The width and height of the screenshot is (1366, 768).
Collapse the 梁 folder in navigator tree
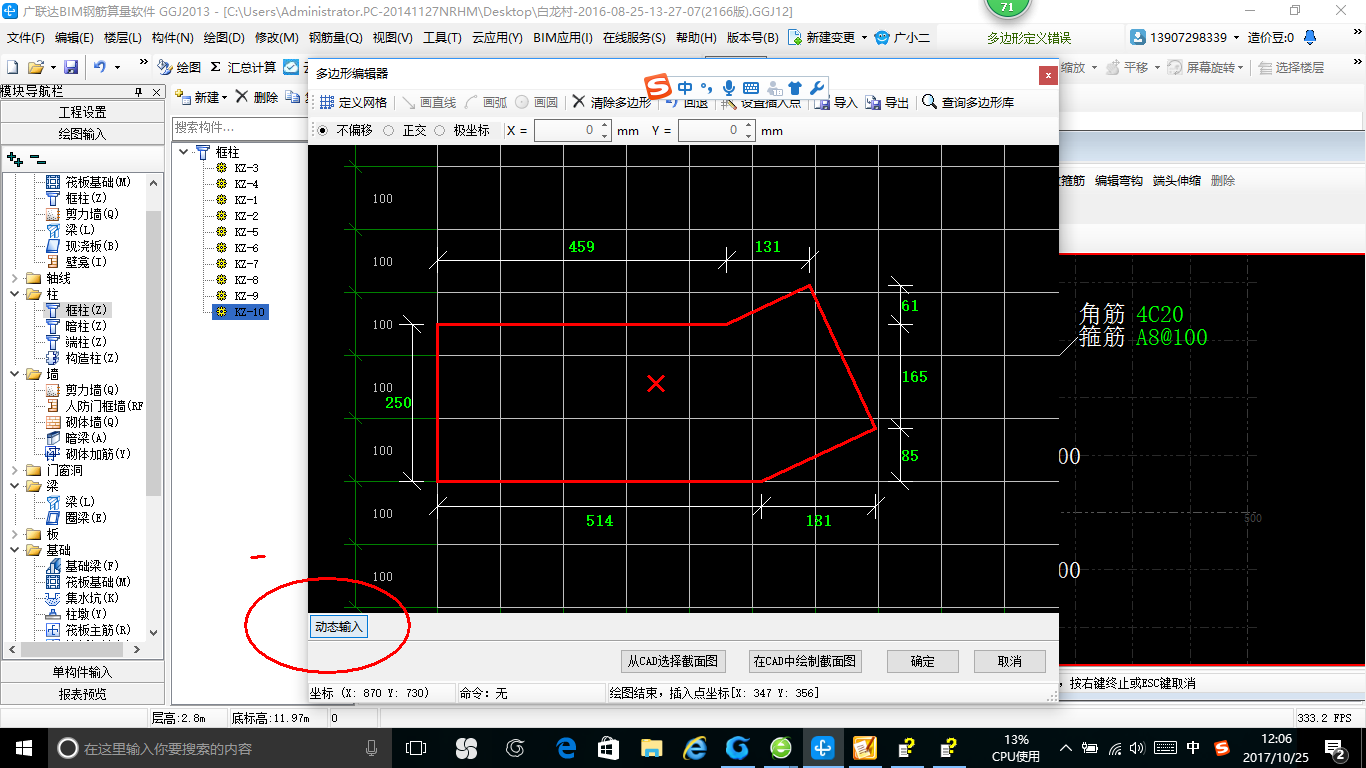pos(14,486)
